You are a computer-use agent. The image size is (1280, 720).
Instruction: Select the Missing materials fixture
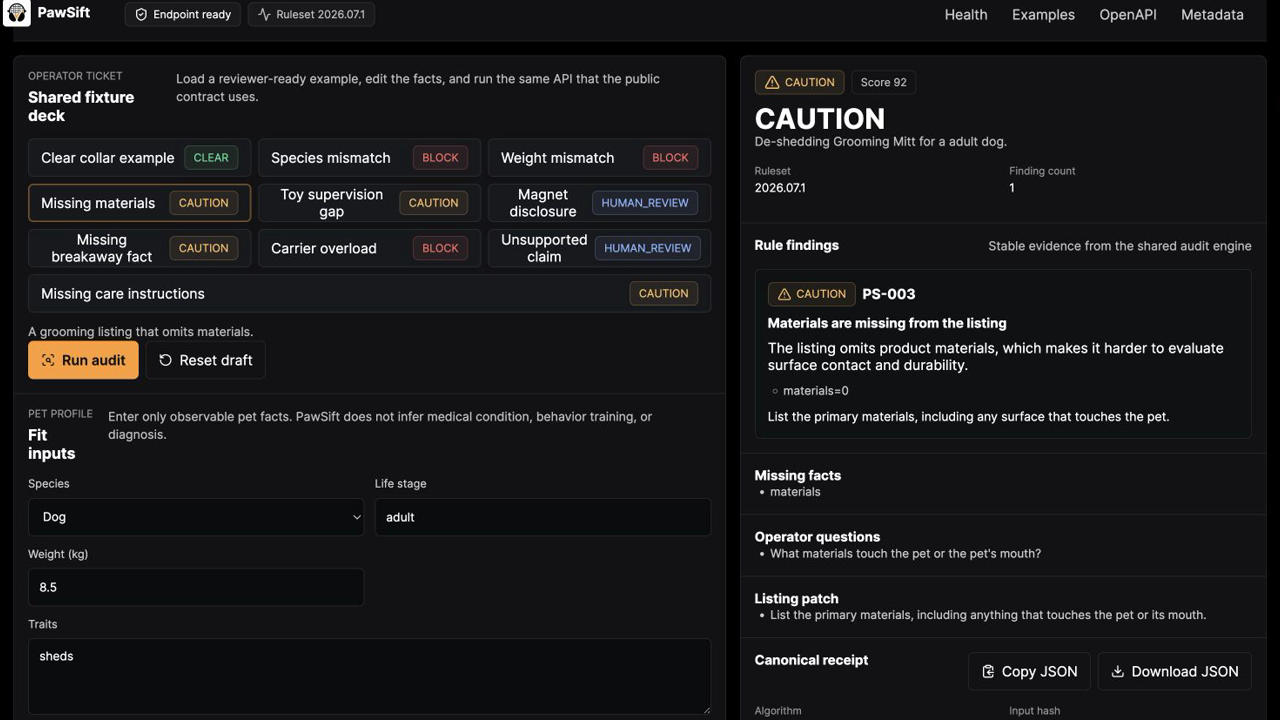[140, 203]
